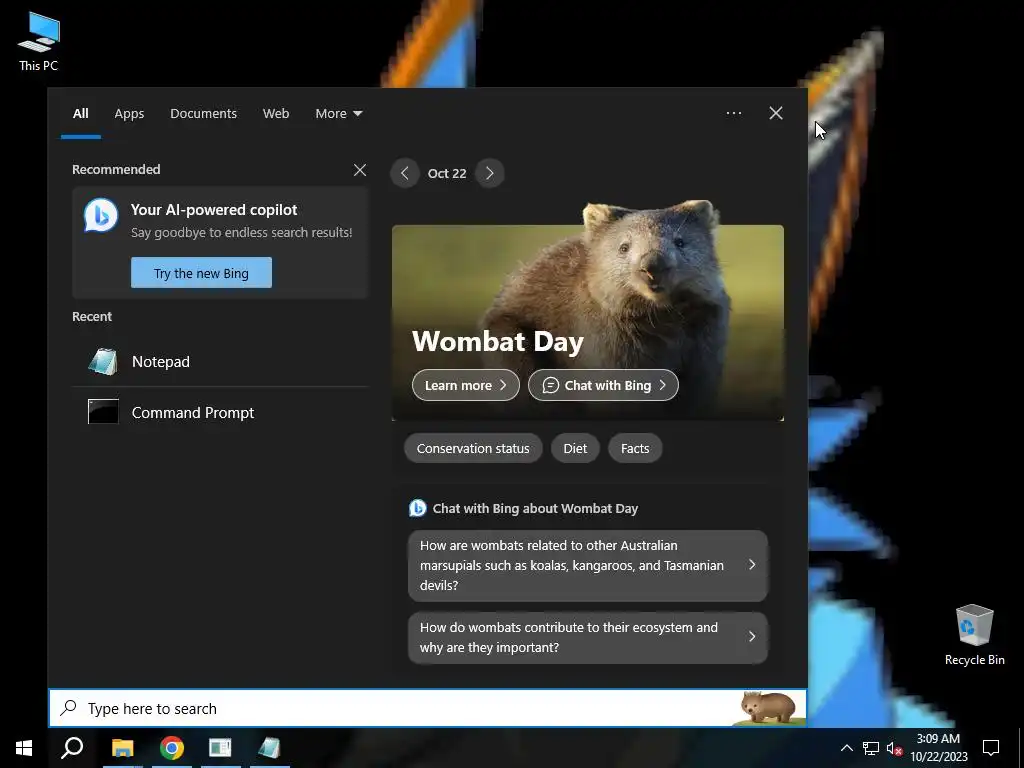Screen dimensions: 1024x768
Task: Launch Google Chrome from the taskbar
Action: [x=171, y=748]
